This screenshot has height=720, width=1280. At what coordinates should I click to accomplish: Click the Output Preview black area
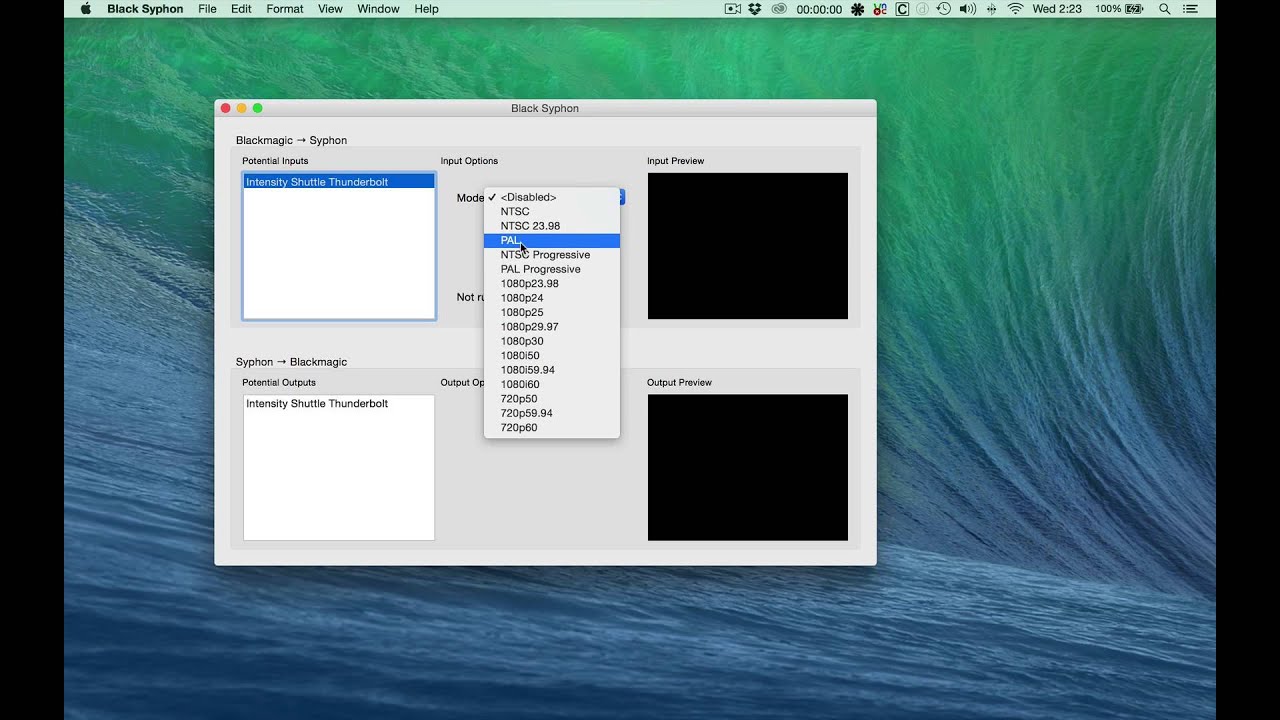coord(748,467)
